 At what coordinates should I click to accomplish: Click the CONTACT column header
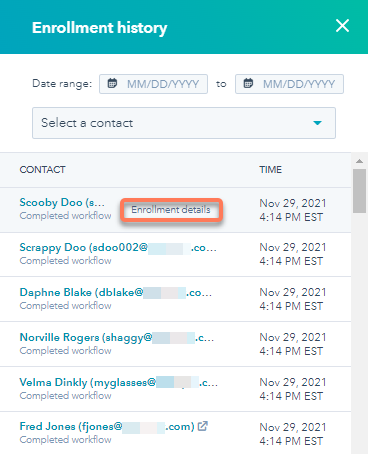[x=42, y=170]
